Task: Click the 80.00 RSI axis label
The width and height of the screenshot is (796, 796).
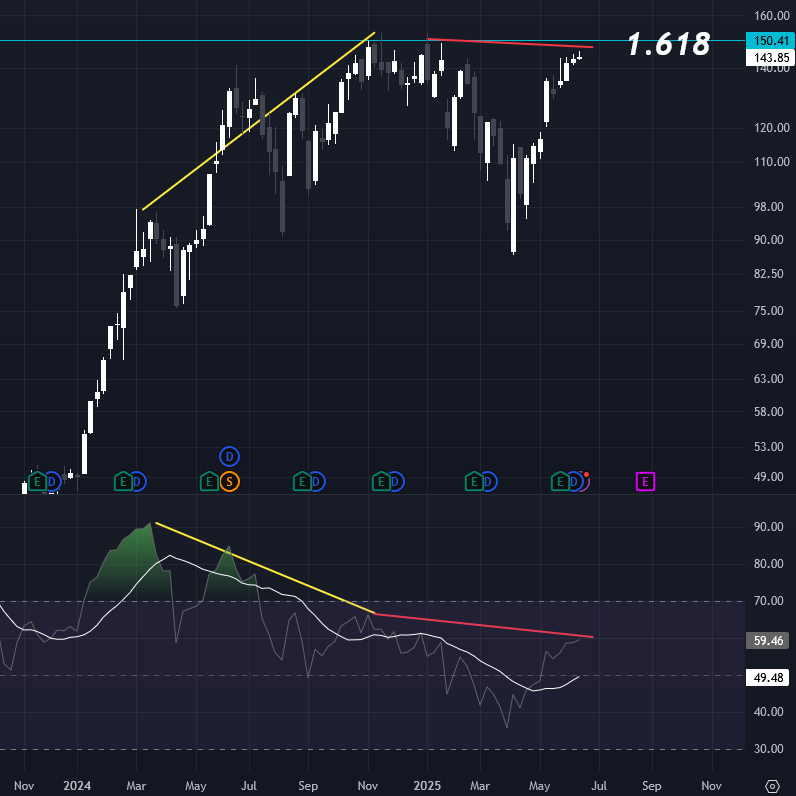Action: pos(769,563)
